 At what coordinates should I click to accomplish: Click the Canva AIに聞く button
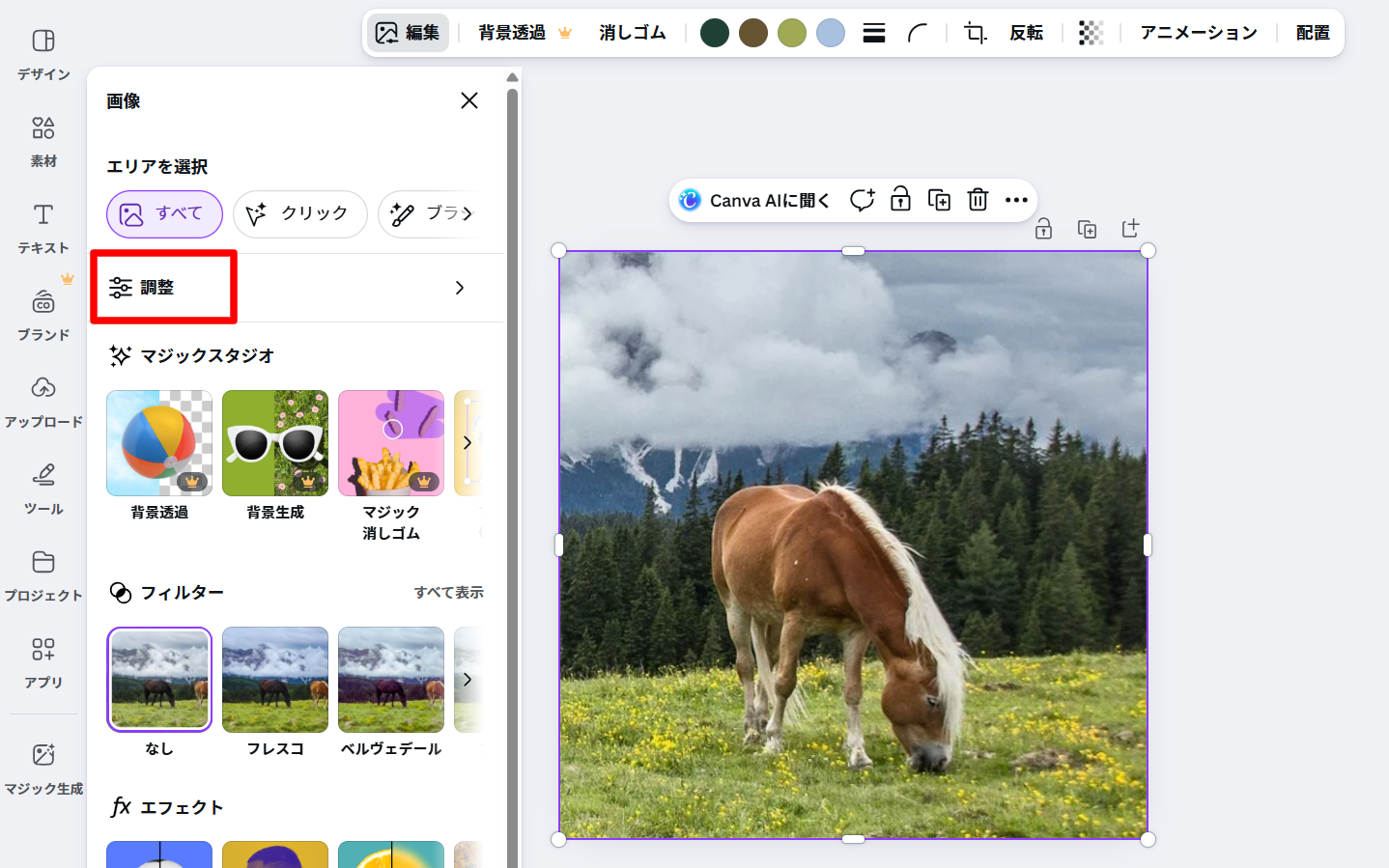pos(754,200)
